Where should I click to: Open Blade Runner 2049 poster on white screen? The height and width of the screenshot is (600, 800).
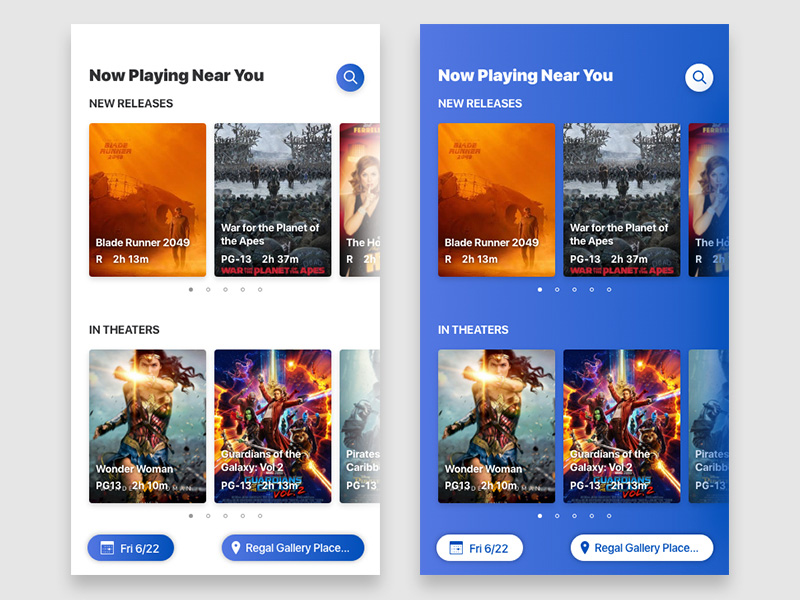pyautogui.click(x=147, y=200)
